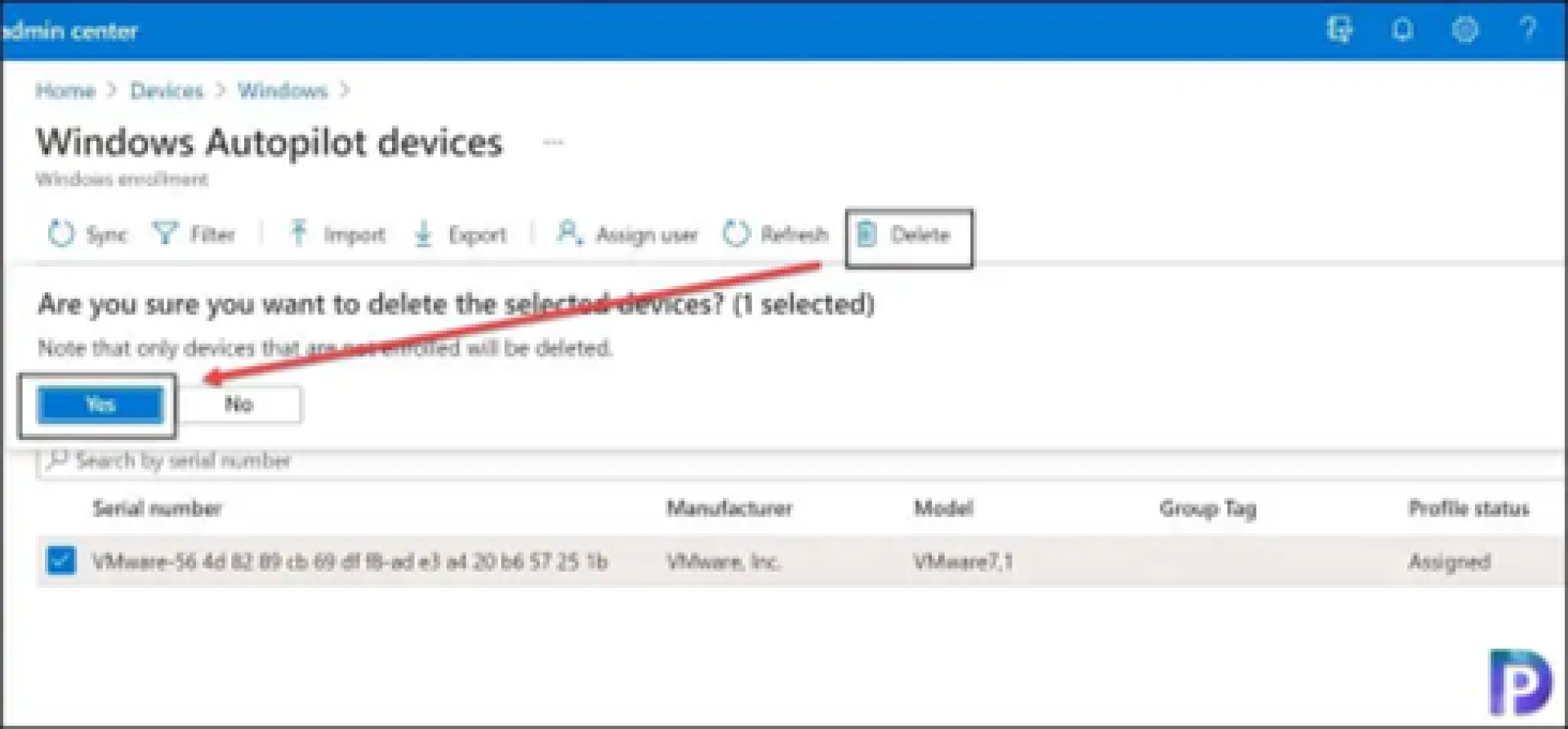
Task: Confirm deletion with the Yes button
Action: point(100,405)
